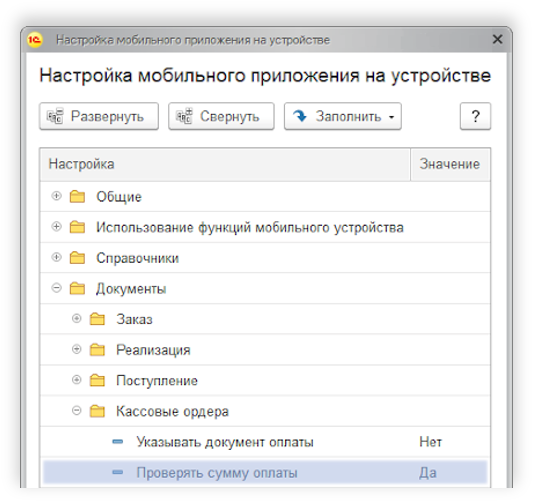This screenshot has height=502, width=533.
Task: Expand the Справочники tree node
Action: point(56,257)
